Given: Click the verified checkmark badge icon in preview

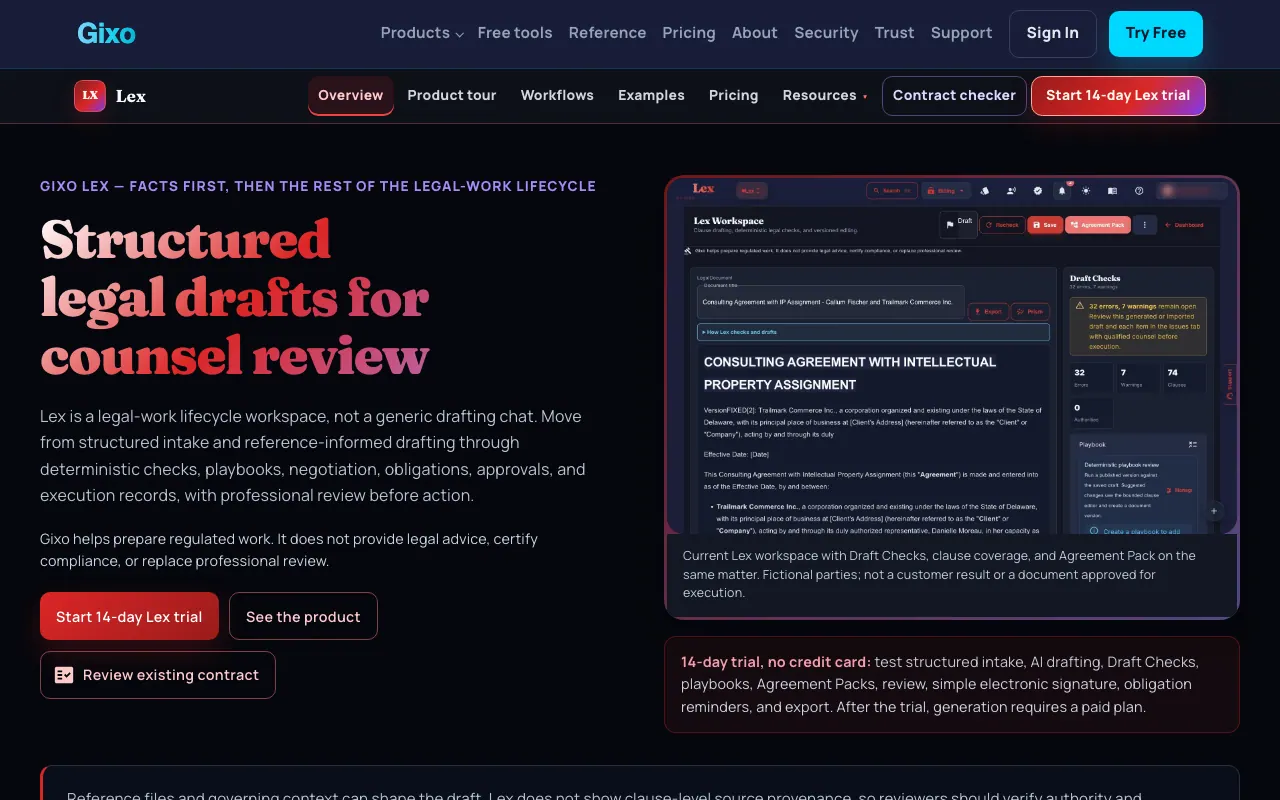Looking at the screenshot, I should coord(1038,190).
